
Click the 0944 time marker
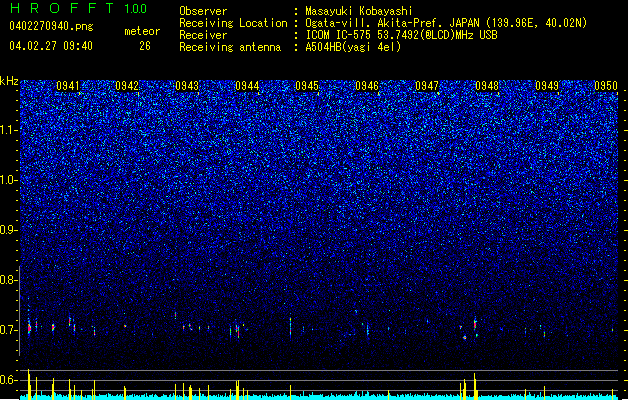point(247,86)
